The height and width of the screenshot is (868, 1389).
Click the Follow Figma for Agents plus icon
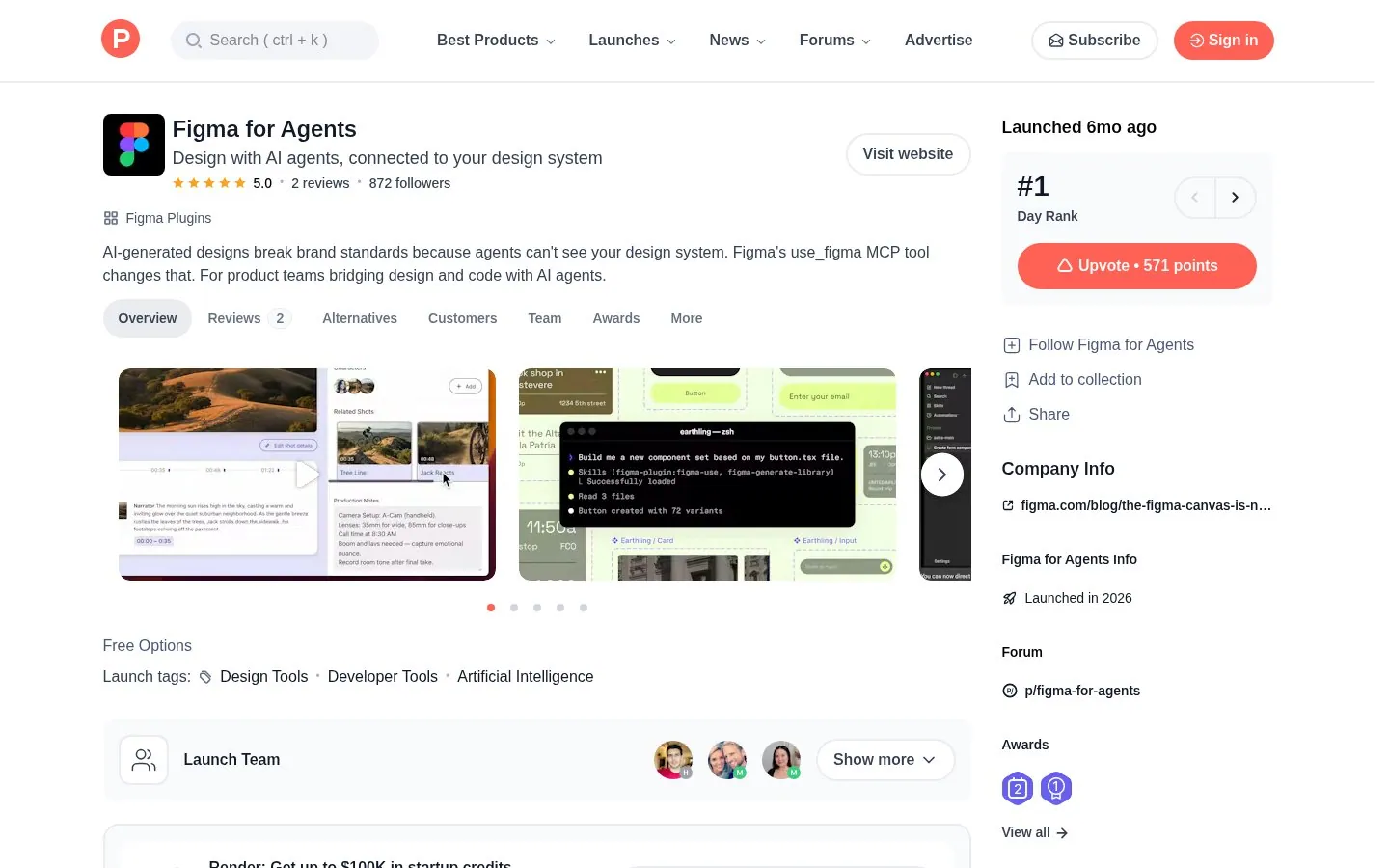coord(1011,345)
